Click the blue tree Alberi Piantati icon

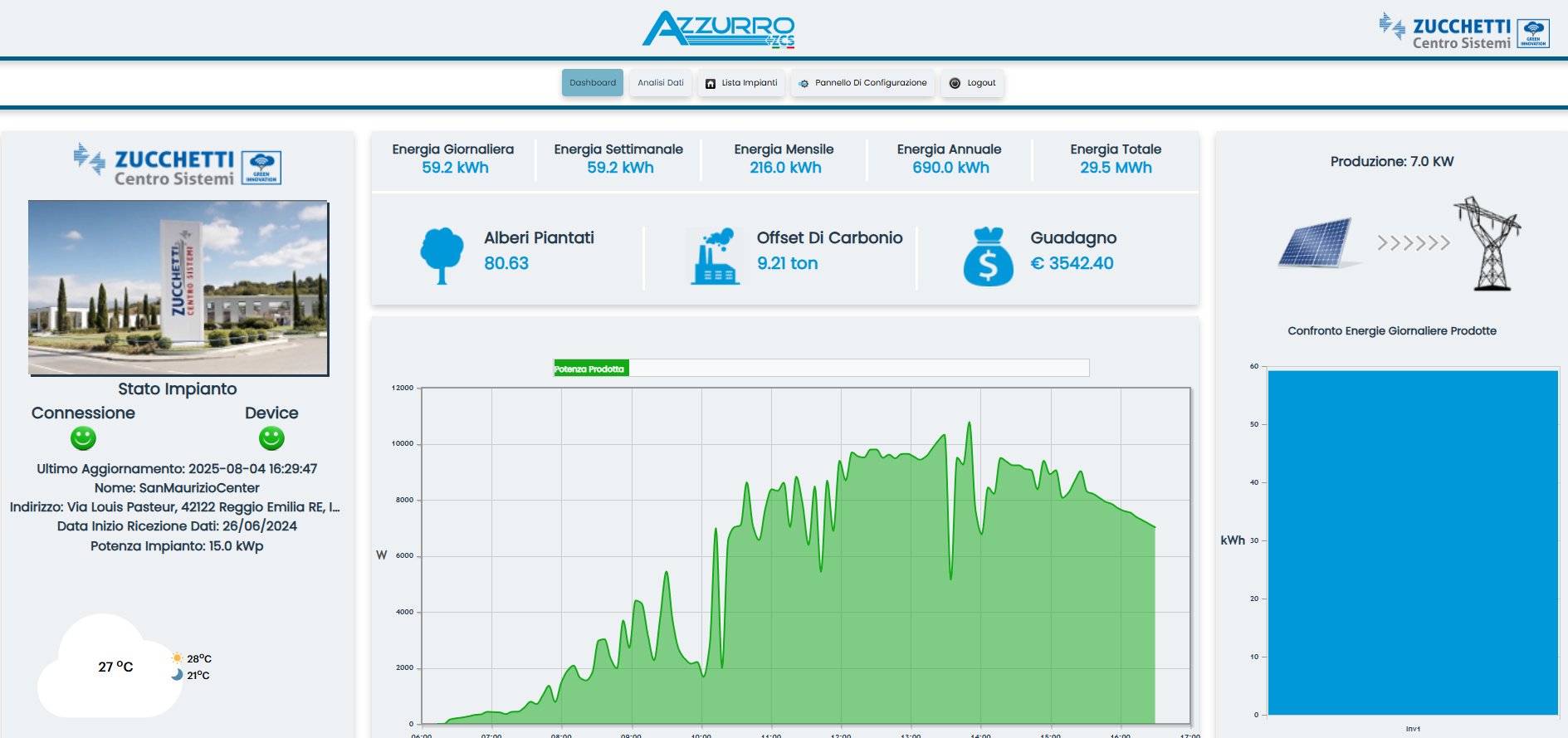[442, 256]
